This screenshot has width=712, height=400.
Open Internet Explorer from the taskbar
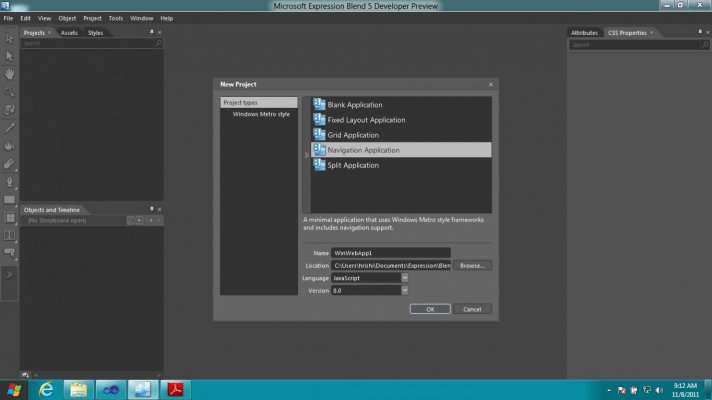(46, 390)
